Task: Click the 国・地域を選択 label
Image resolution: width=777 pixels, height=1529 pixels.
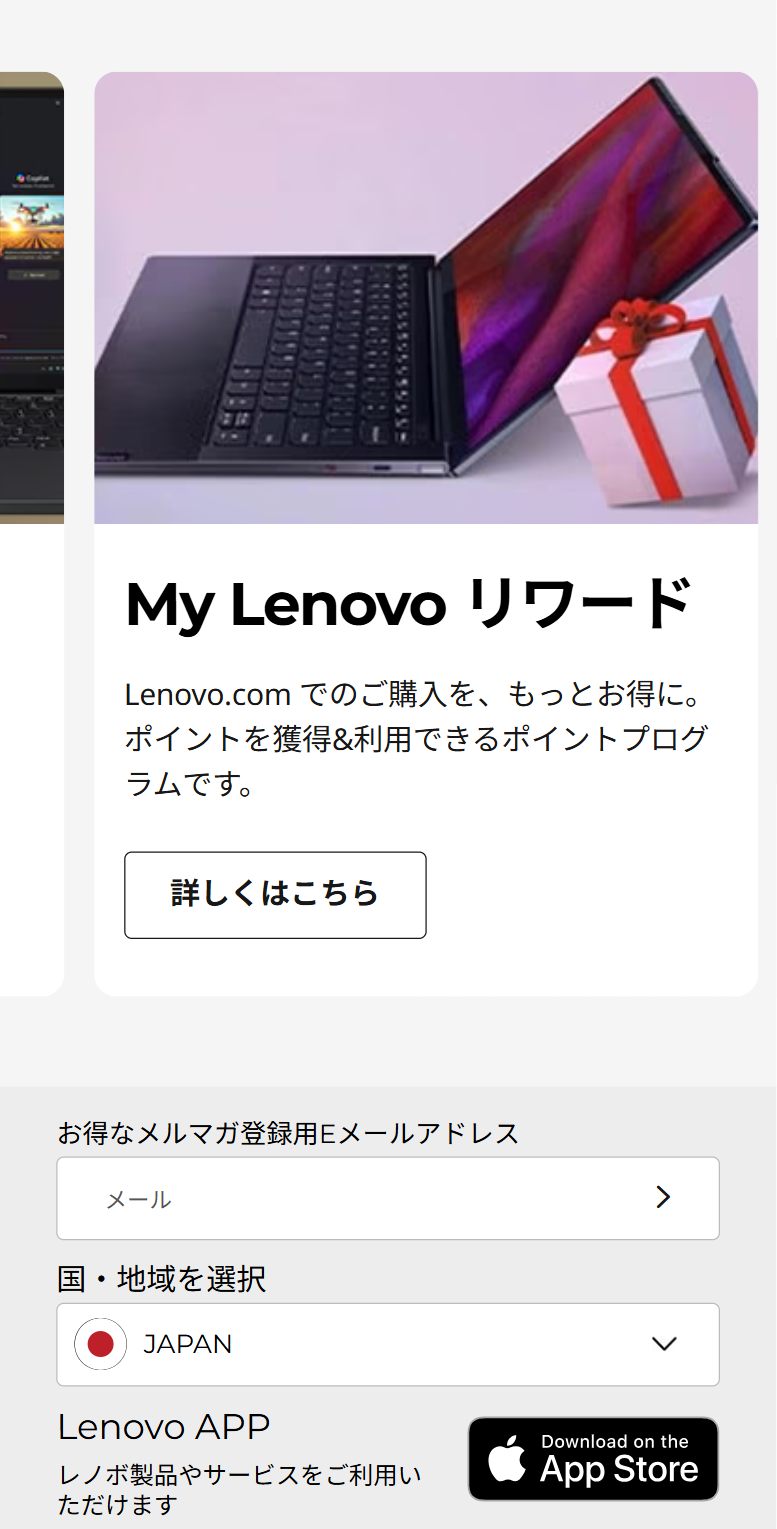Action: point(162,1279)
